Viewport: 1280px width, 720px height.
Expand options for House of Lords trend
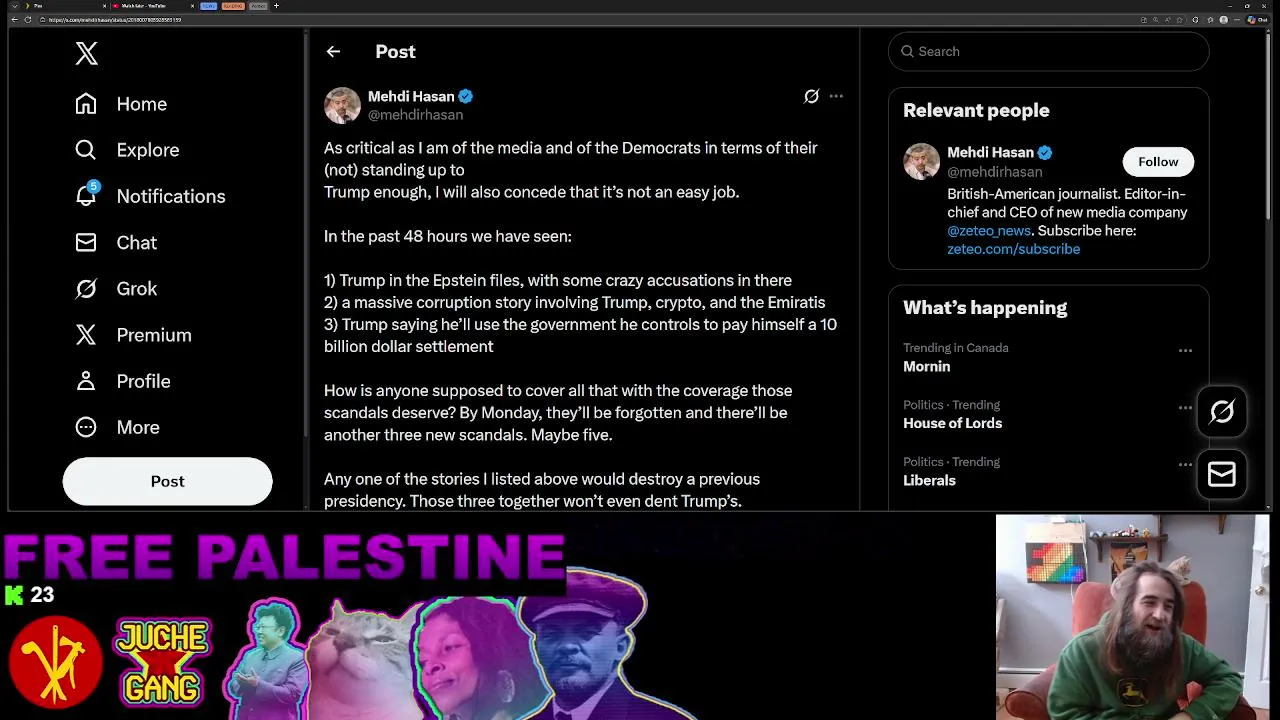1185,407
